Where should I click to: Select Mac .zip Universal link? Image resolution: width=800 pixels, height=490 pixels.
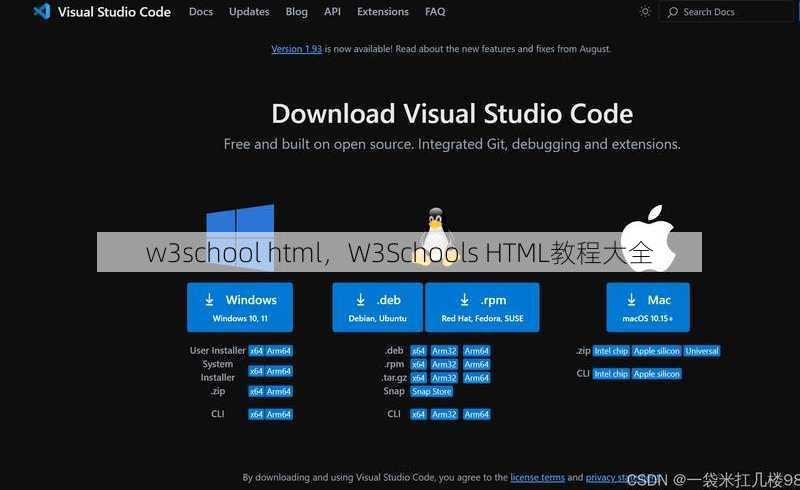[702, 351]
